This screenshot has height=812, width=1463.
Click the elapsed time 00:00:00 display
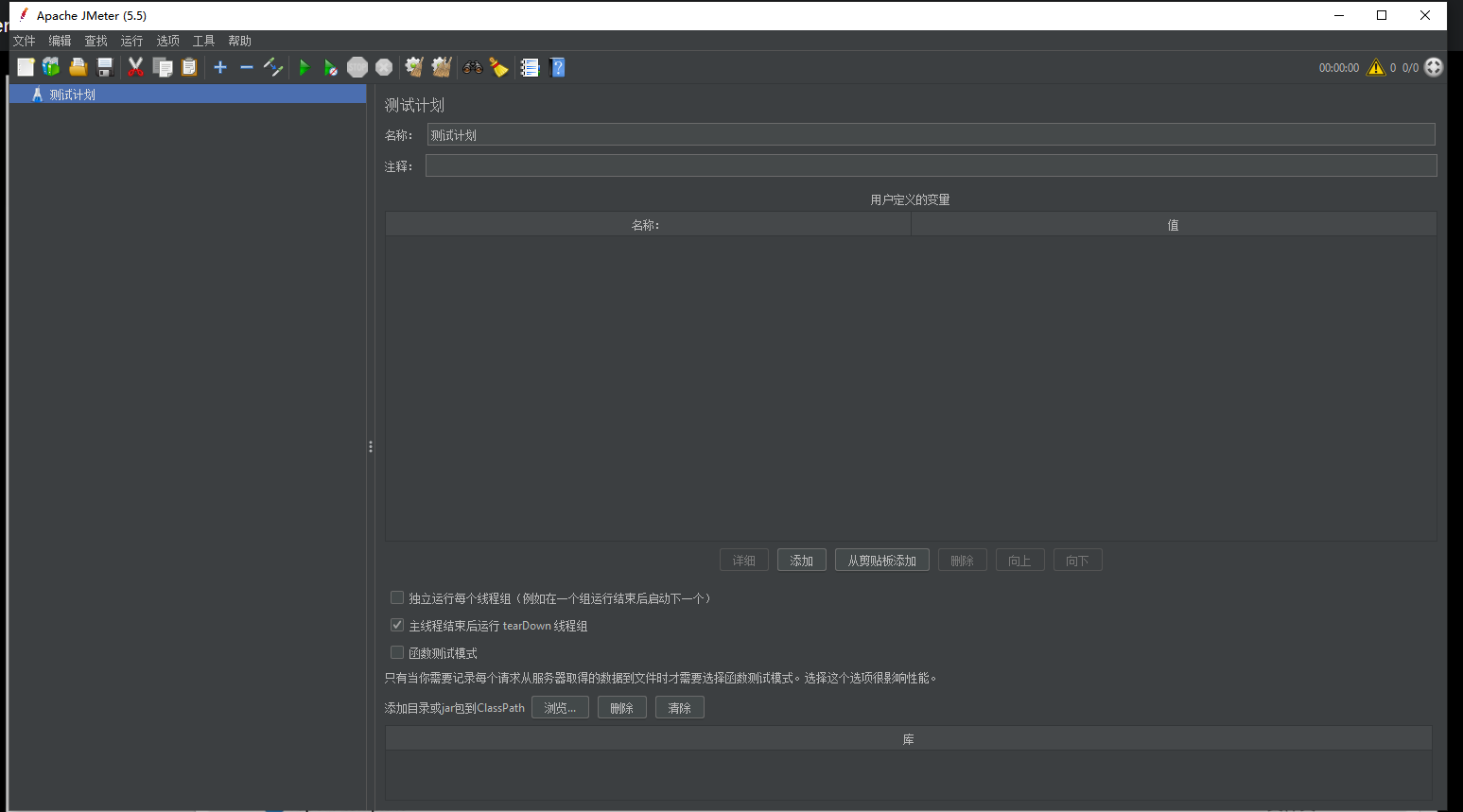coord(1339,67)
